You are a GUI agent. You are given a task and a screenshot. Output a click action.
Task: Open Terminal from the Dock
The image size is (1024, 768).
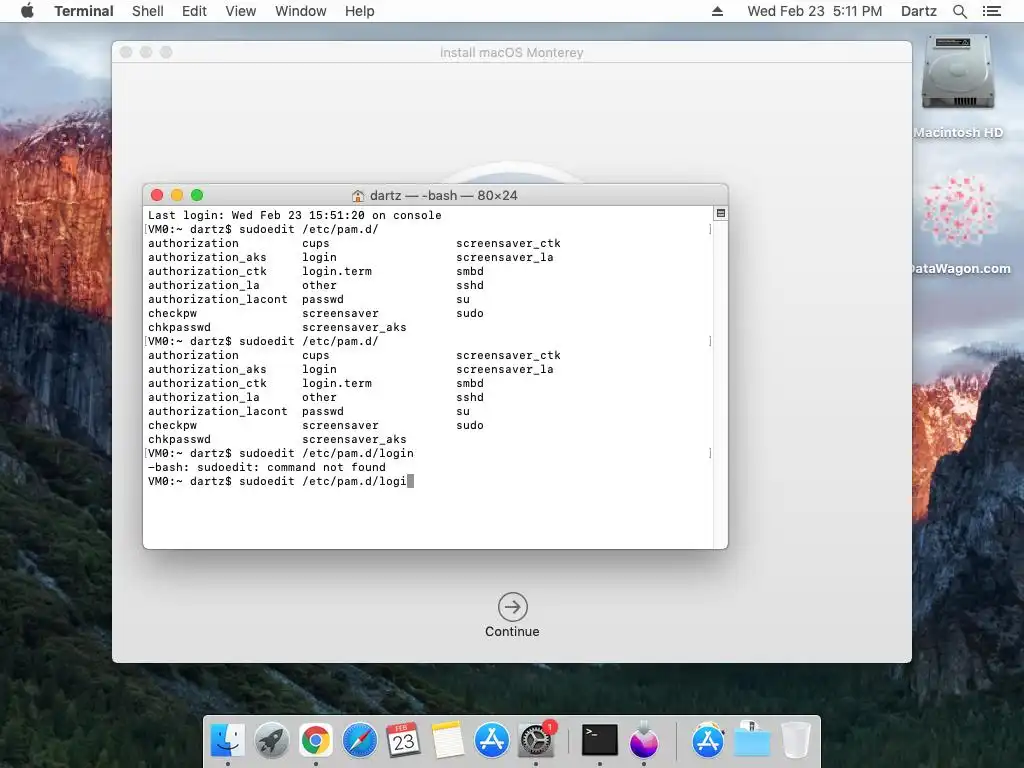click(x=600, y=741)
